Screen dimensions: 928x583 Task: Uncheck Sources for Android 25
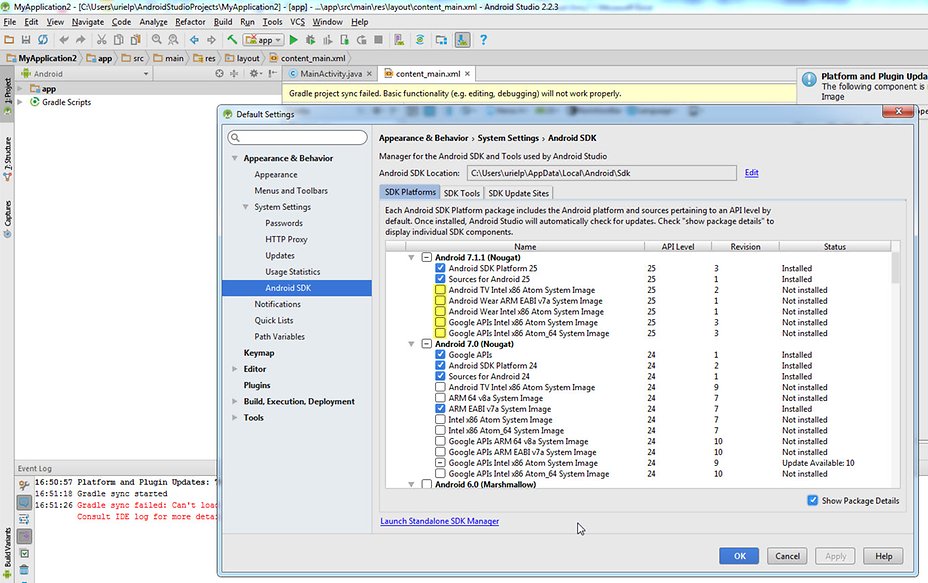coord(440,279)
